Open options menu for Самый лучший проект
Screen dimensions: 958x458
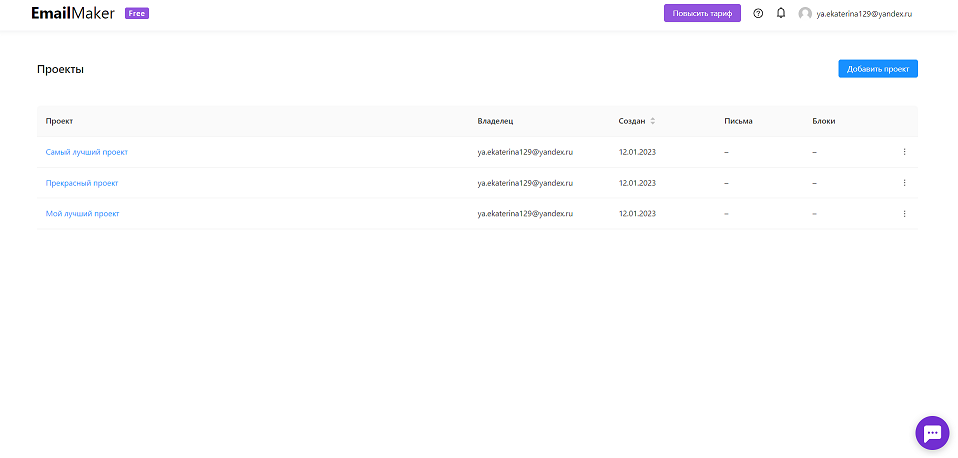(904, 152)
